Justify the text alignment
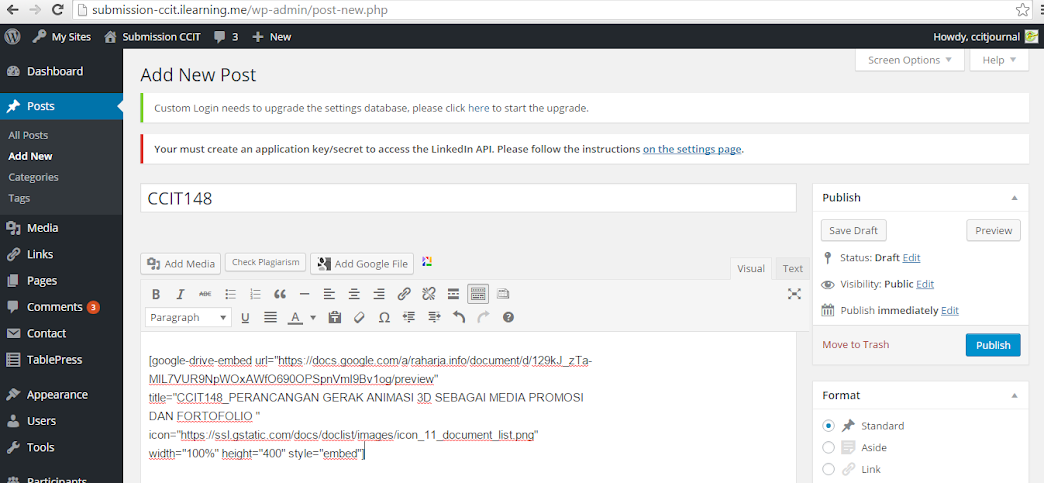This screenshot has height=483, width=1044. coord(270,318)
